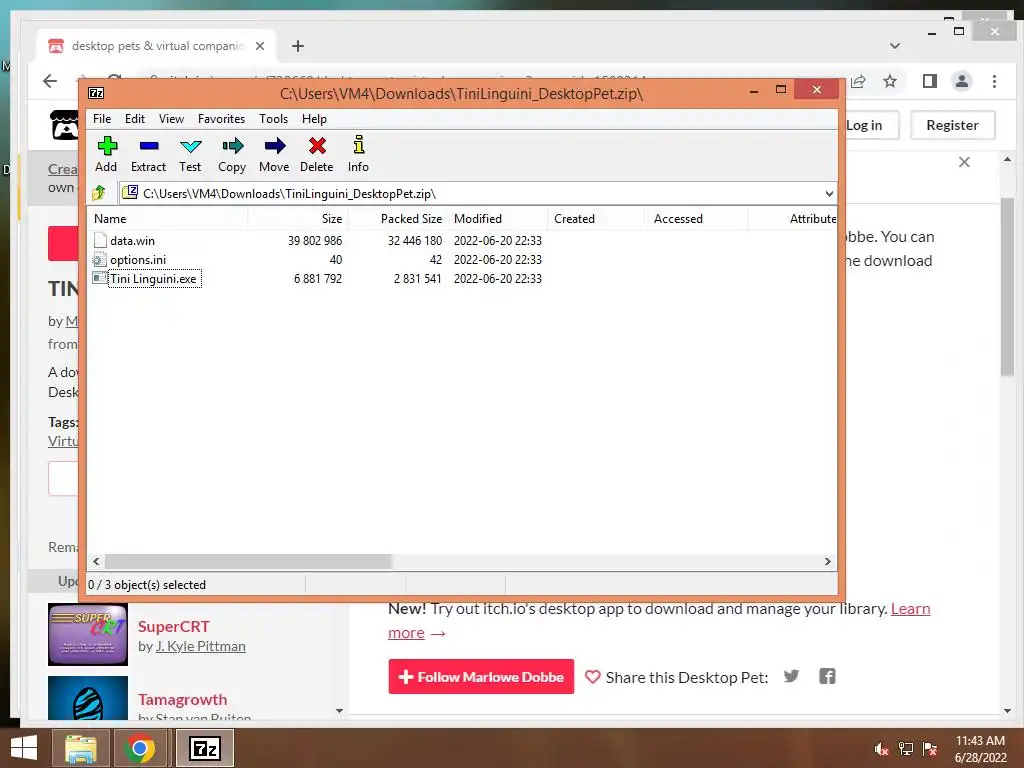Click the Copy toolbar icon
This screenshot has width=1024, height=768.
[232, 146]
